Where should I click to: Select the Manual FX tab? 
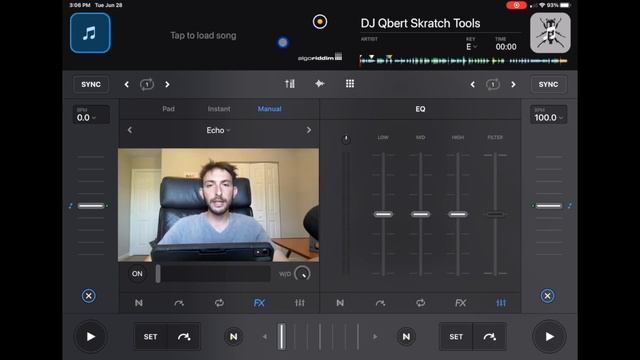coord(269,109)
